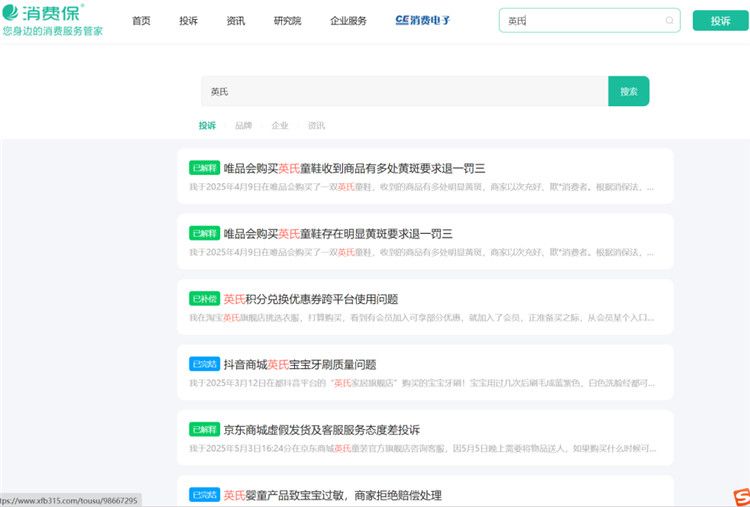
Task: Click the green 搜索 button
Action: [x=629, y=91]
